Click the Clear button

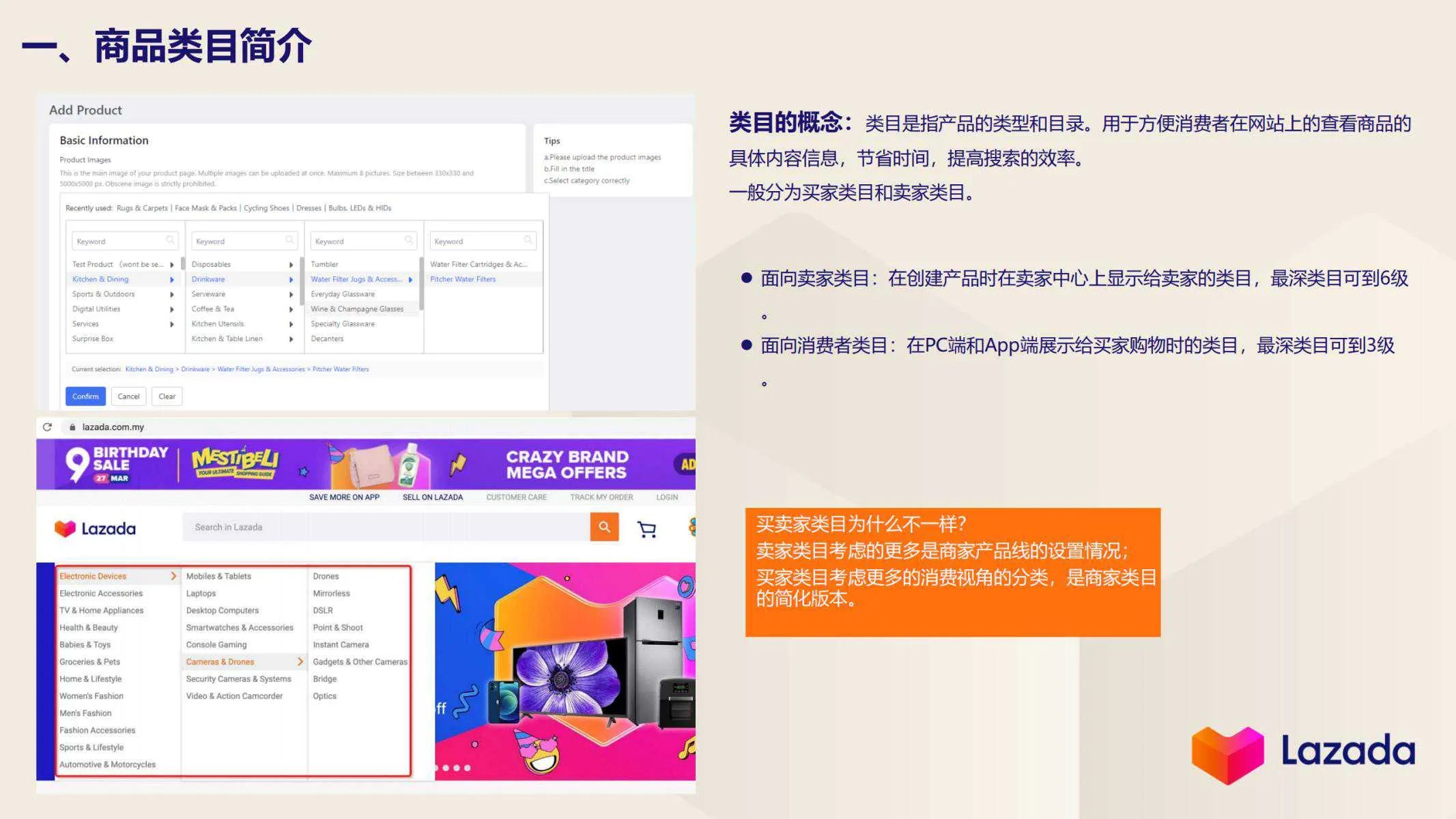(x=167, y=396)
